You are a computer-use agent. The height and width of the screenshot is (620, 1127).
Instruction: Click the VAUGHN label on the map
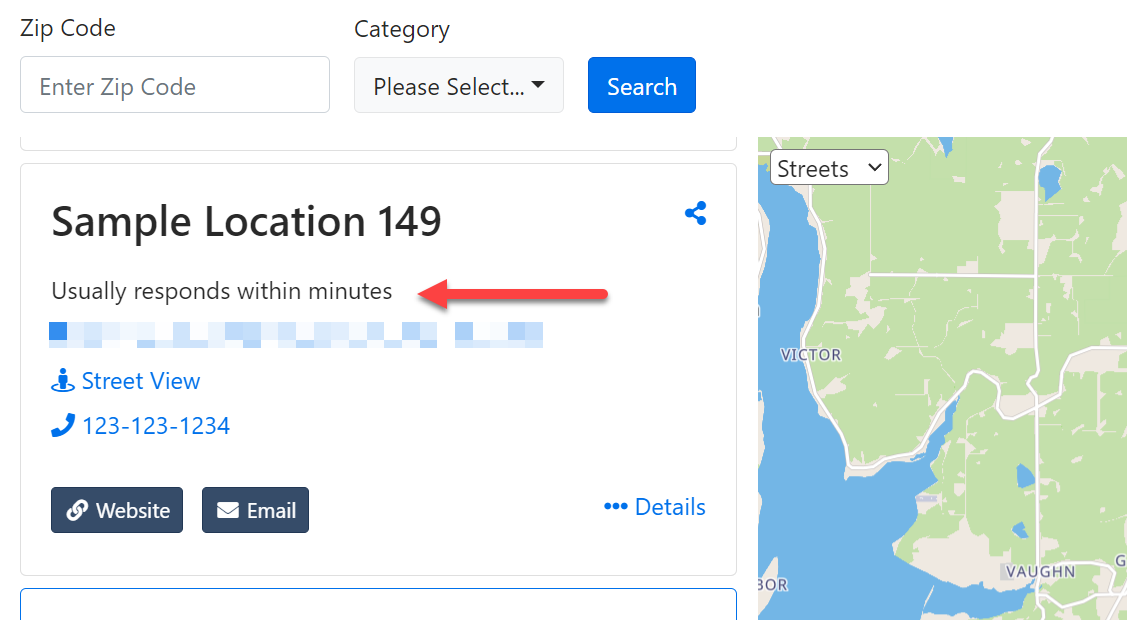1040,572
